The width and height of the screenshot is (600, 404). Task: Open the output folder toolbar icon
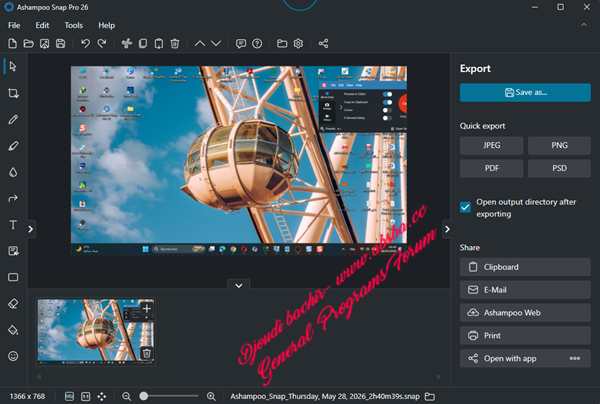(x=282, y=44)
